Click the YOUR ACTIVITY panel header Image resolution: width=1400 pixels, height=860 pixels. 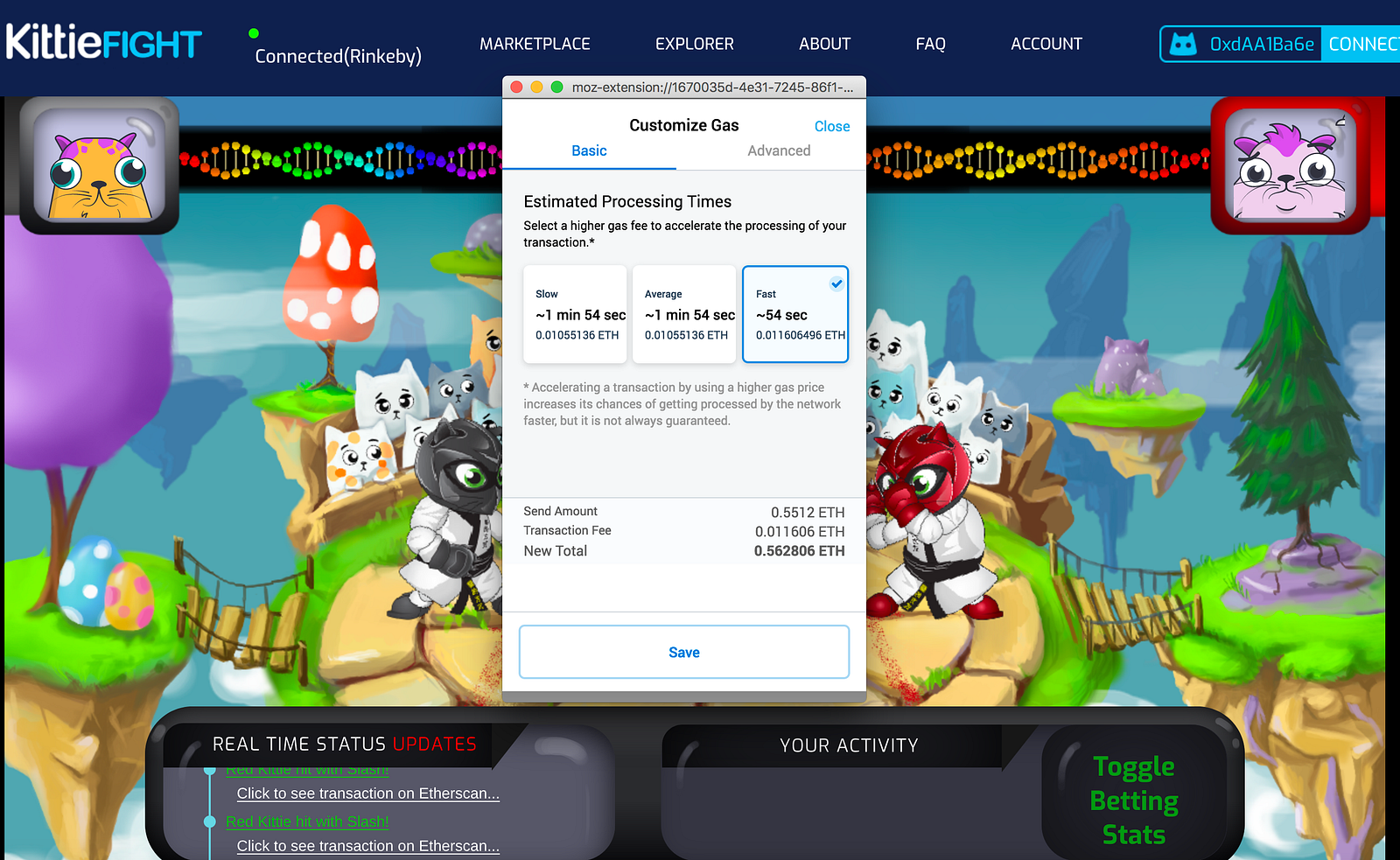[849, 745]
